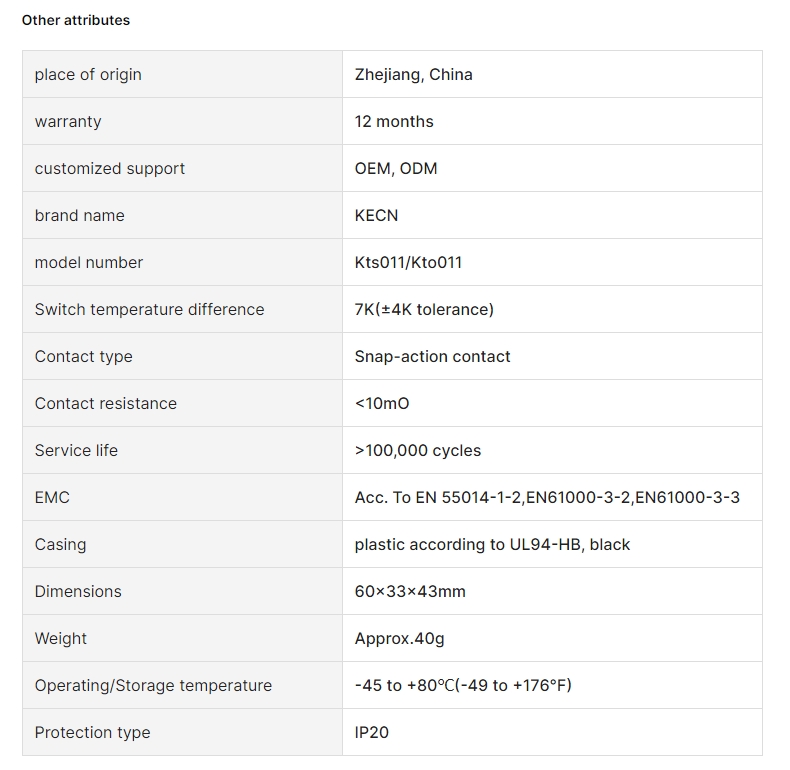Viewport: 790px width, 770px height.
Task: Select the 'Protection type' label cell
Action: [182, 732]
